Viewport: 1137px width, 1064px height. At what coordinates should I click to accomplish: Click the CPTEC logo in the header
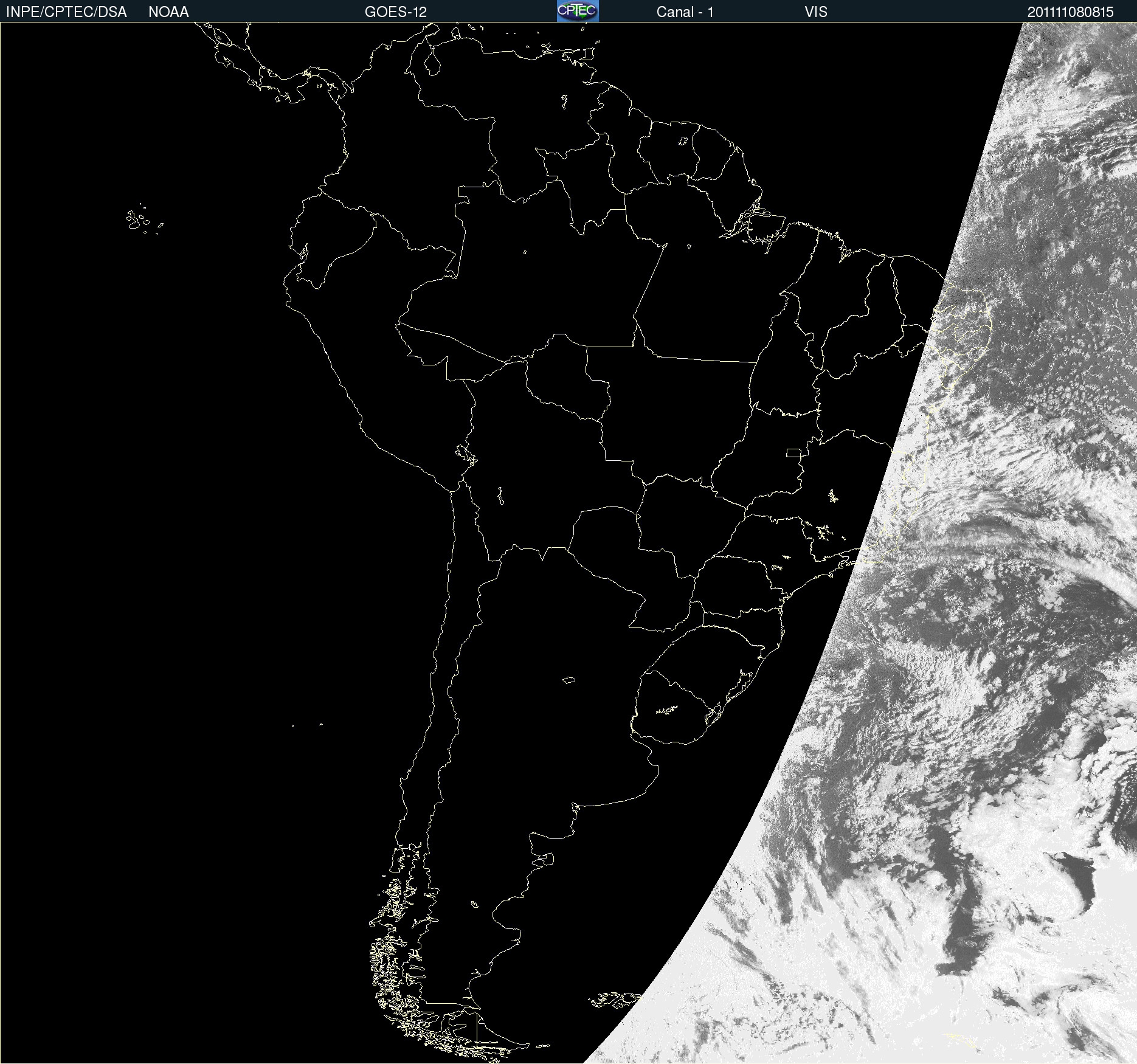(x=578, y=11)
